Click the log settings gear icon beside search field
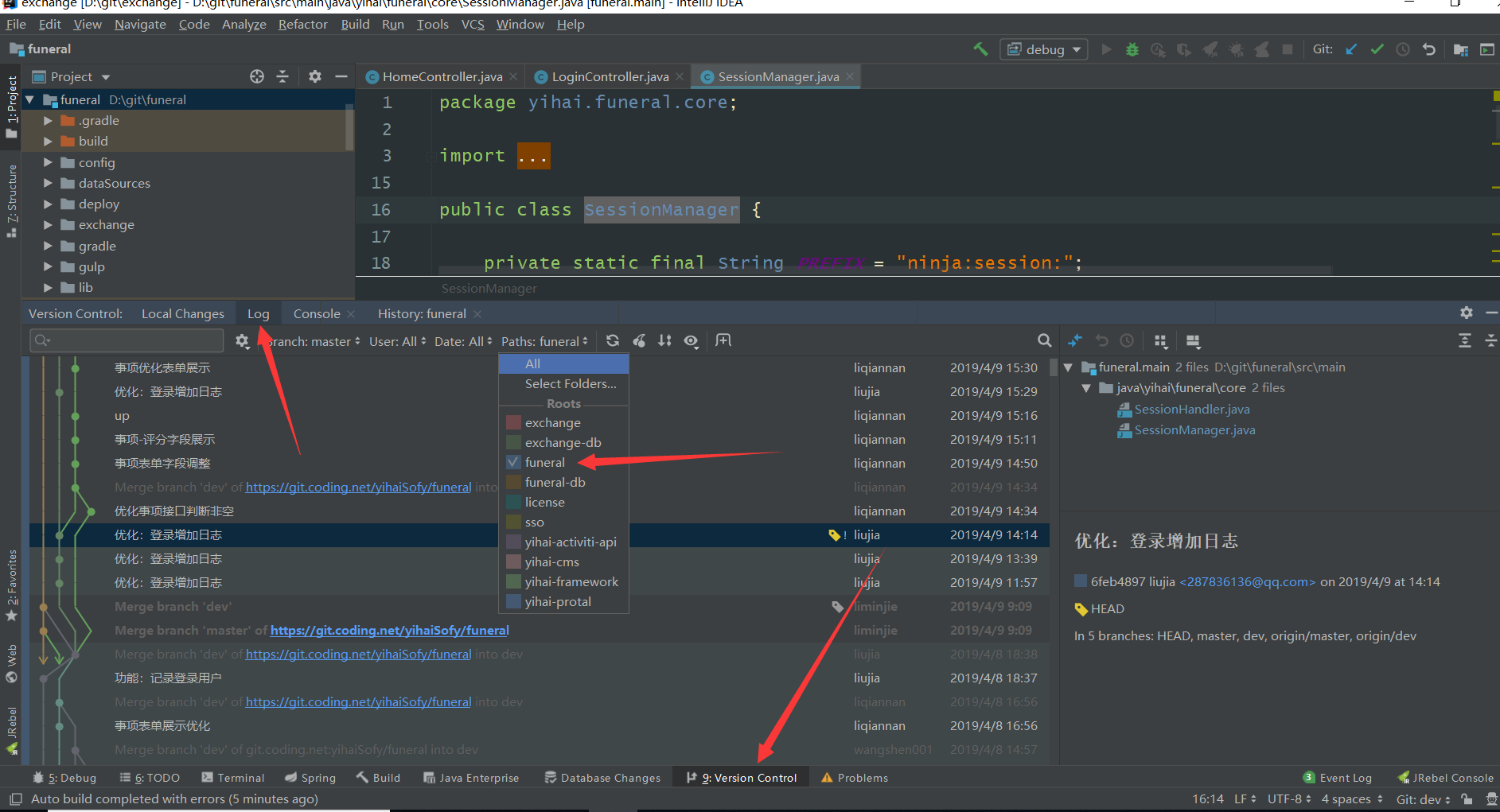Image resolution: width=1500 pixels, height=812 pixels. pyautogui.click(x=242, y=341)
